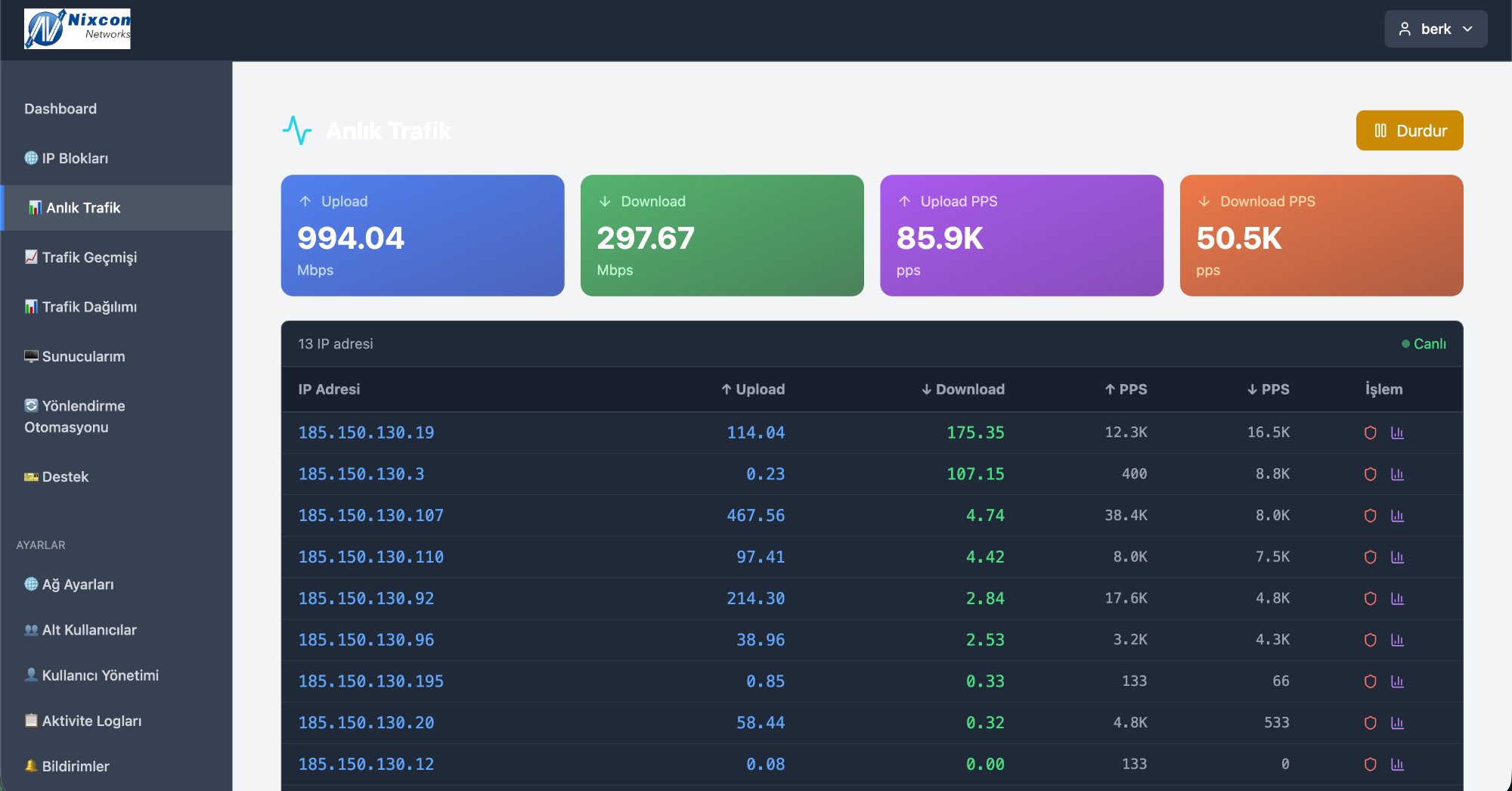This screenshot has height=791, width=1512.
Task: Sort table by Upload column header
Action: 752,389
